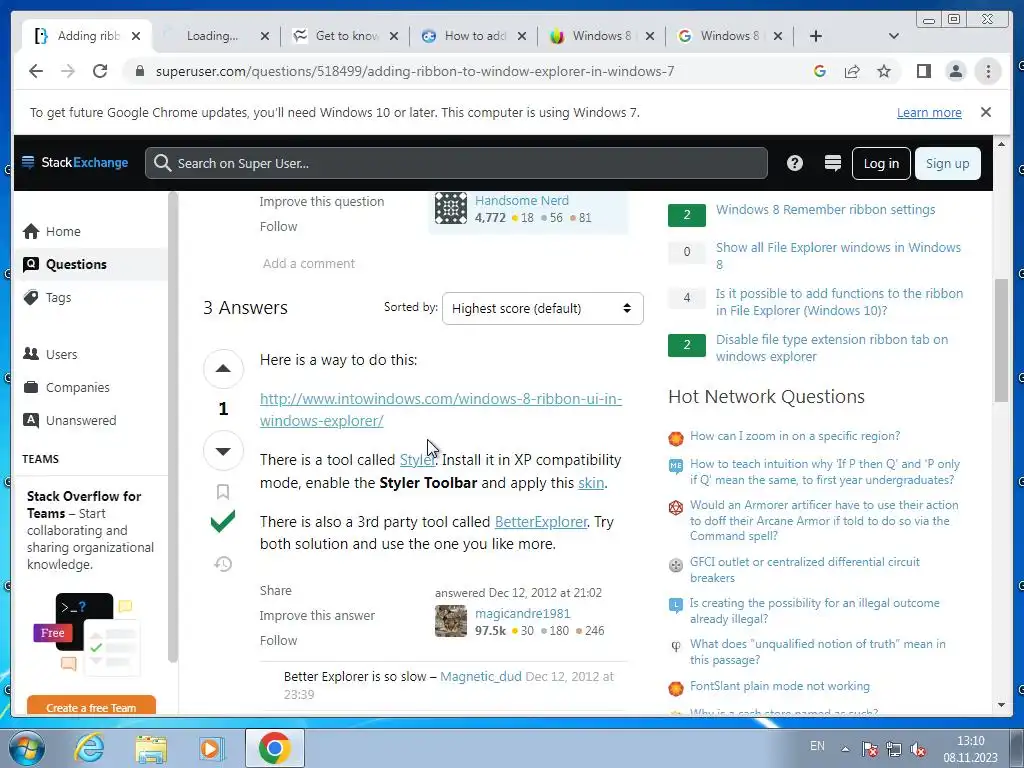Open the BetterExplorer link
The image size is (1024, 768).
(x=541, y=522)
